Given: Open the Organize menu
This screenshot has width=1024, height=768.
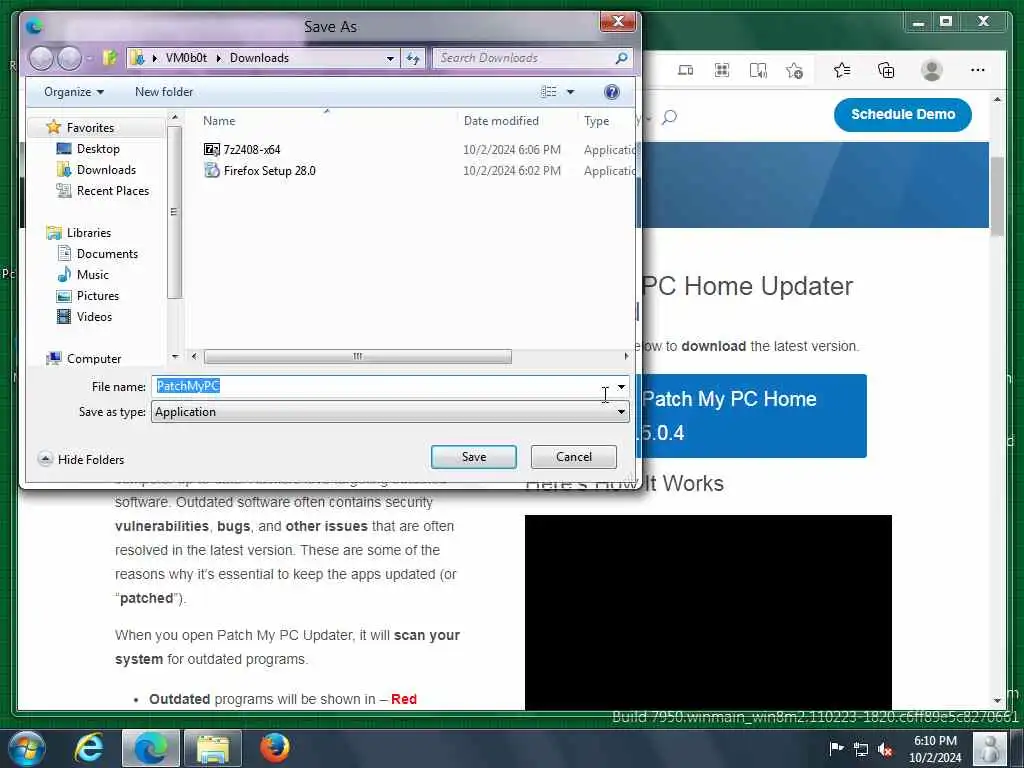Looking at the screenshot, I should coord(74,92).
